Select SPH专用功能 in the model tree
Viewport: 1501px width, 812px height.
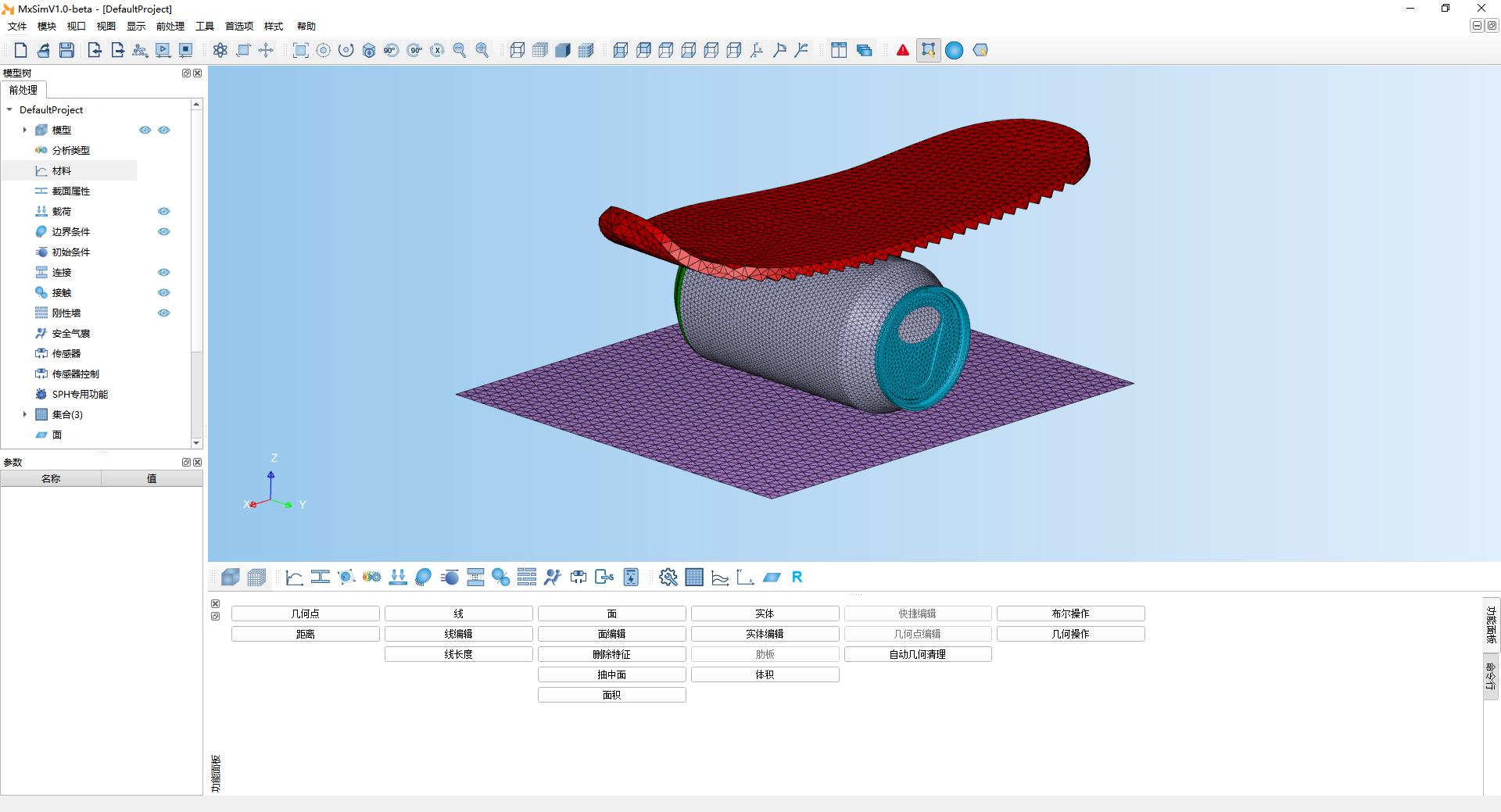point(80,394)
